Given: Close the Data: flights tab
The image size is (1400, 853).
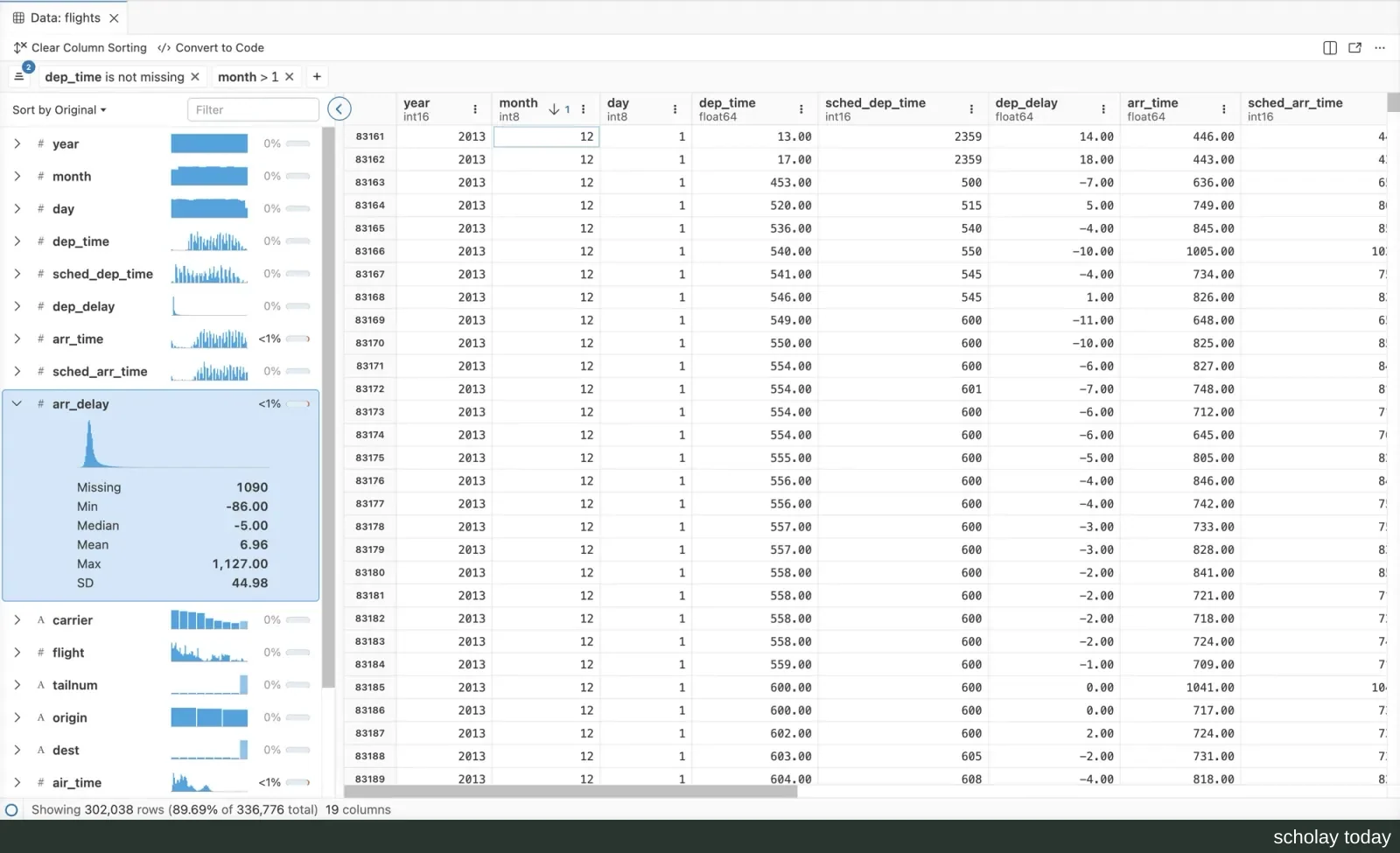Looking at the screenshot, I should tap(114, 17).
